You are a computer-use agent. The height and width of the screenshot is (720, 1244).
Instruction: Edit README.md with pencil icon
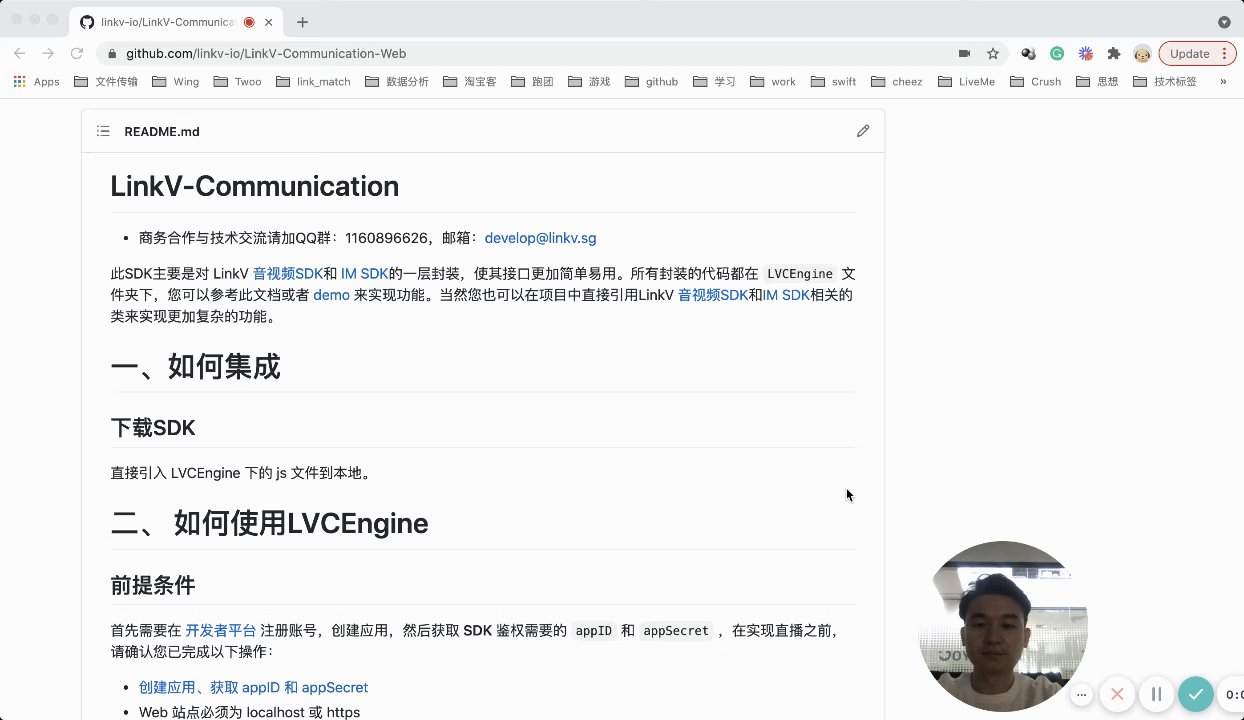click(x=863, y=131)
